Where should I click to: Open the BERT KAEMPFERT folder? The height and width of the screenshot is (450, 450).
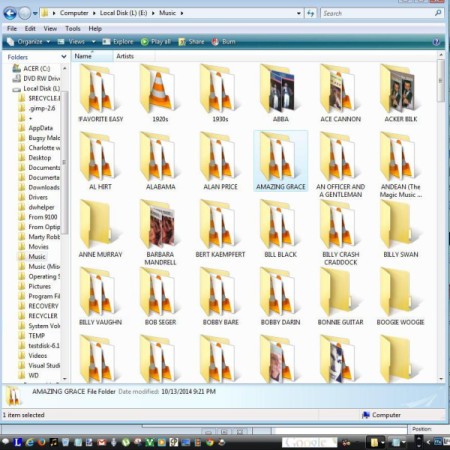pos(220,229)
